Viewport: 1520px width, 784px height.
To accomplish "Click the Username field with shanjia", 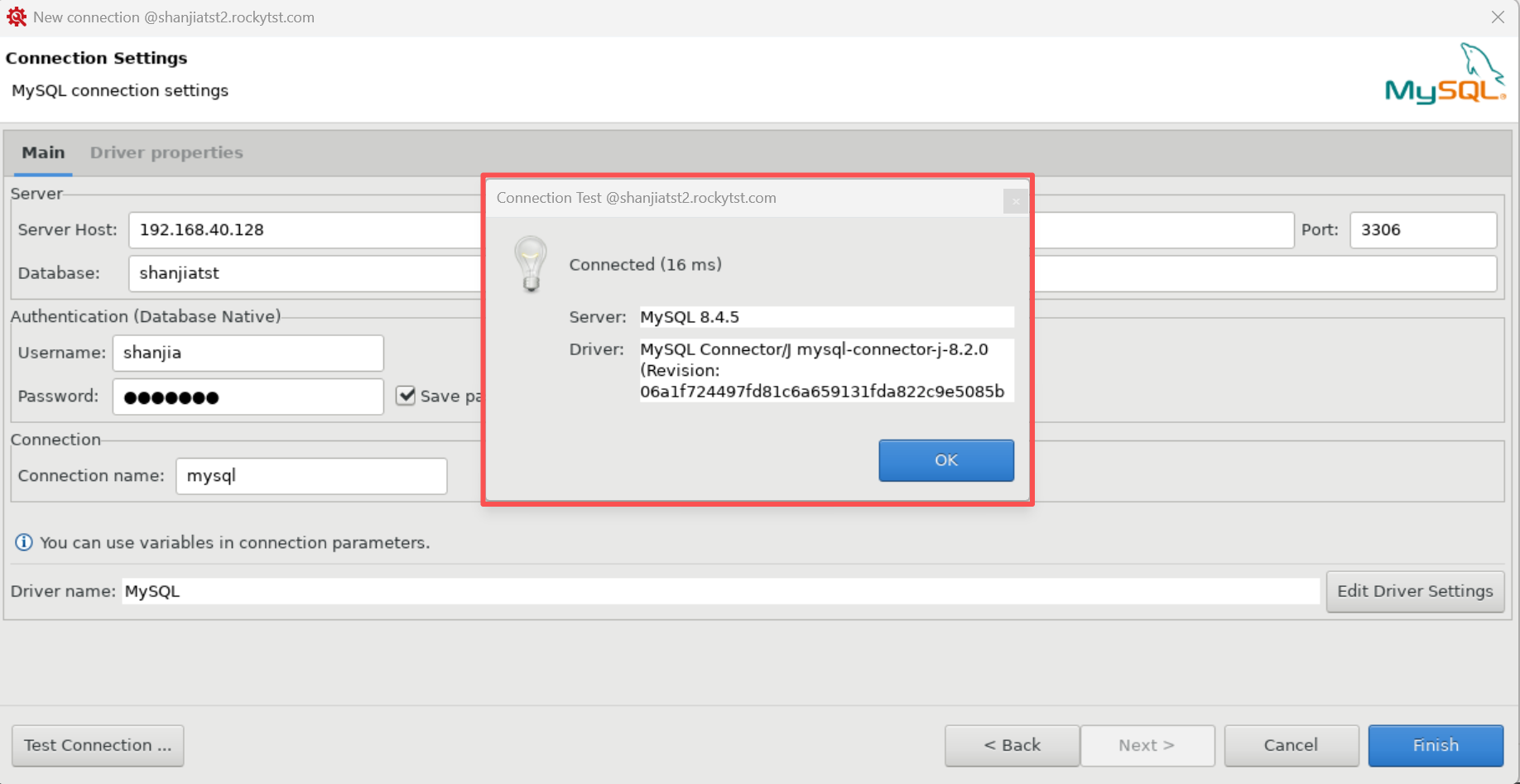I will pyautogui.click(x=248, y=353).
